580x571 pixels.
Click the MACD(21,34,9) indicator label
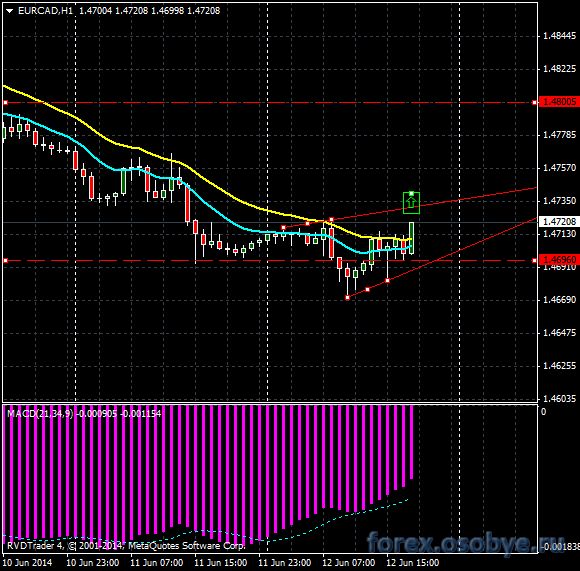(40, 413)
